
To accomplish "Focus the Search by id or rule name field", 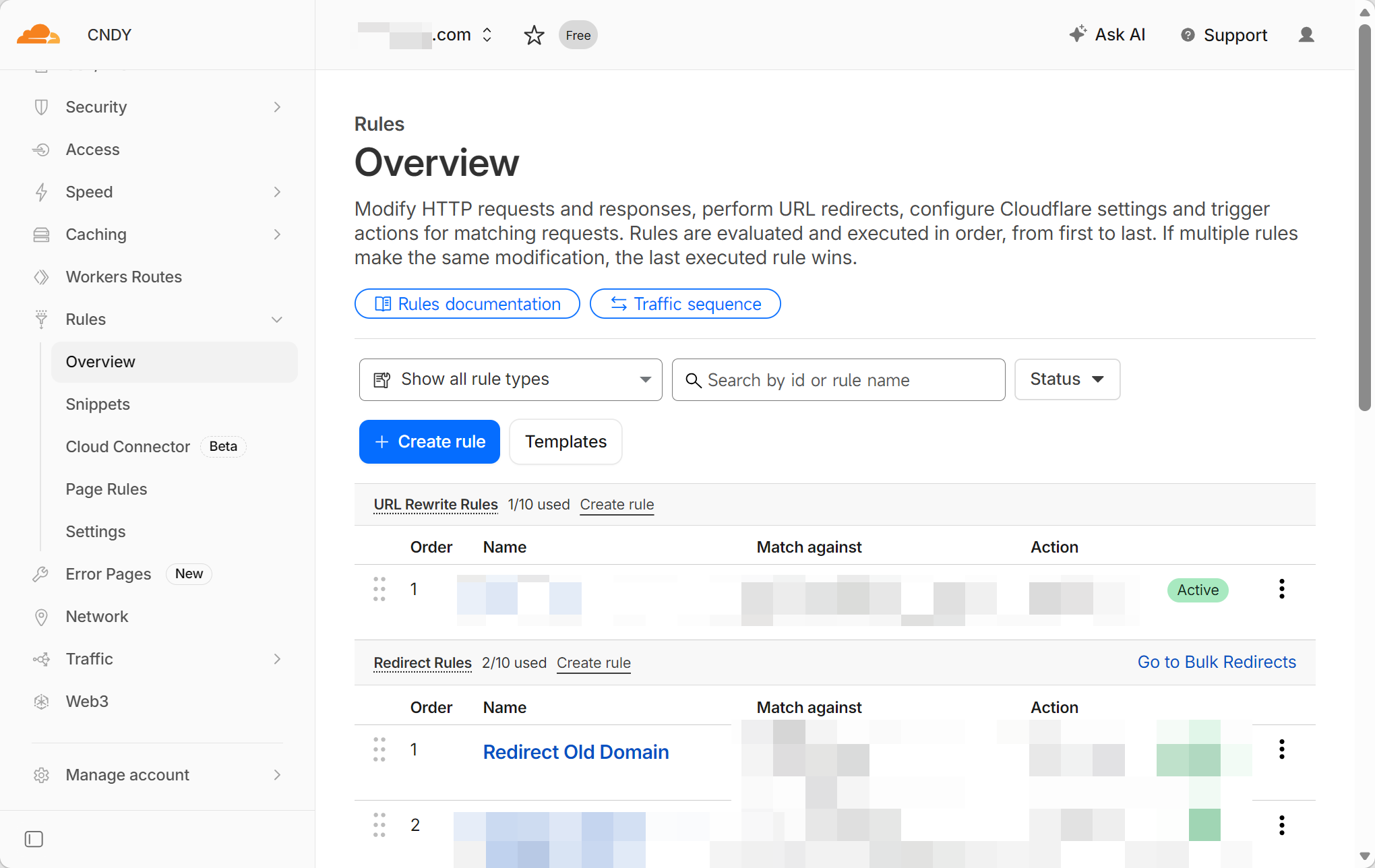I will pyautogui.click(x=838, y=379).
